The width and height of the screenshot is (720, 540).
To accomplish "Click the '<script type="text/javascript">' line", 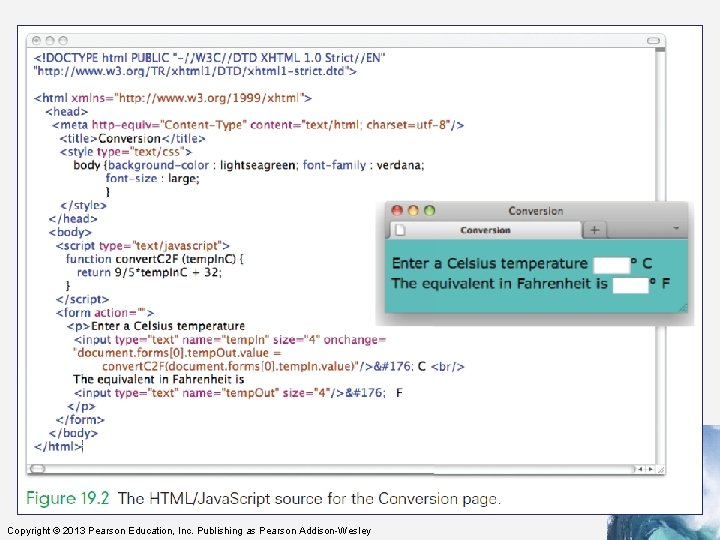I will [x=142, y=246].
